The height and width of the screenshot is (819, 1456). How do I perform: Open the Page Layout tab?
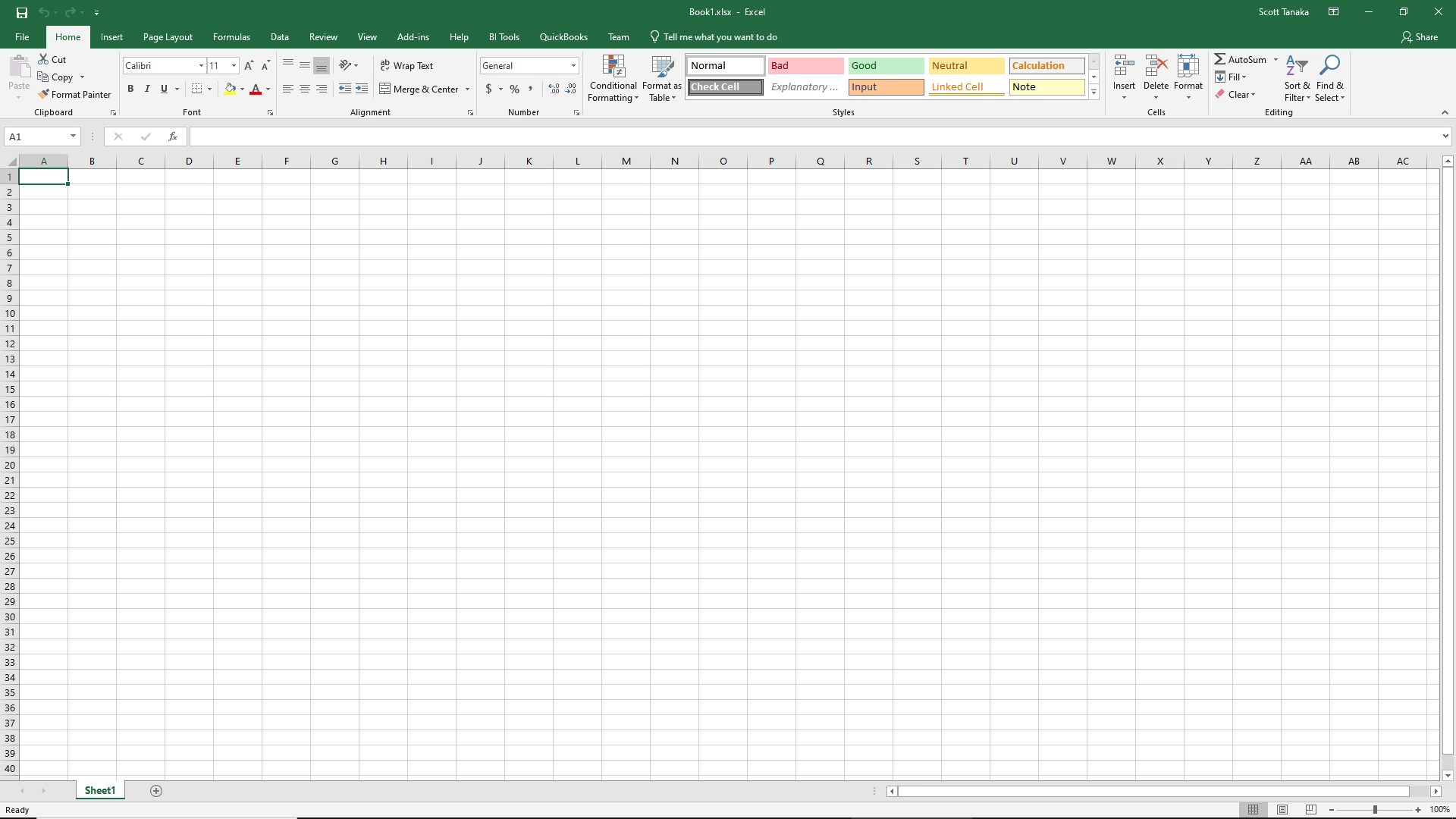tap(168, 37)
